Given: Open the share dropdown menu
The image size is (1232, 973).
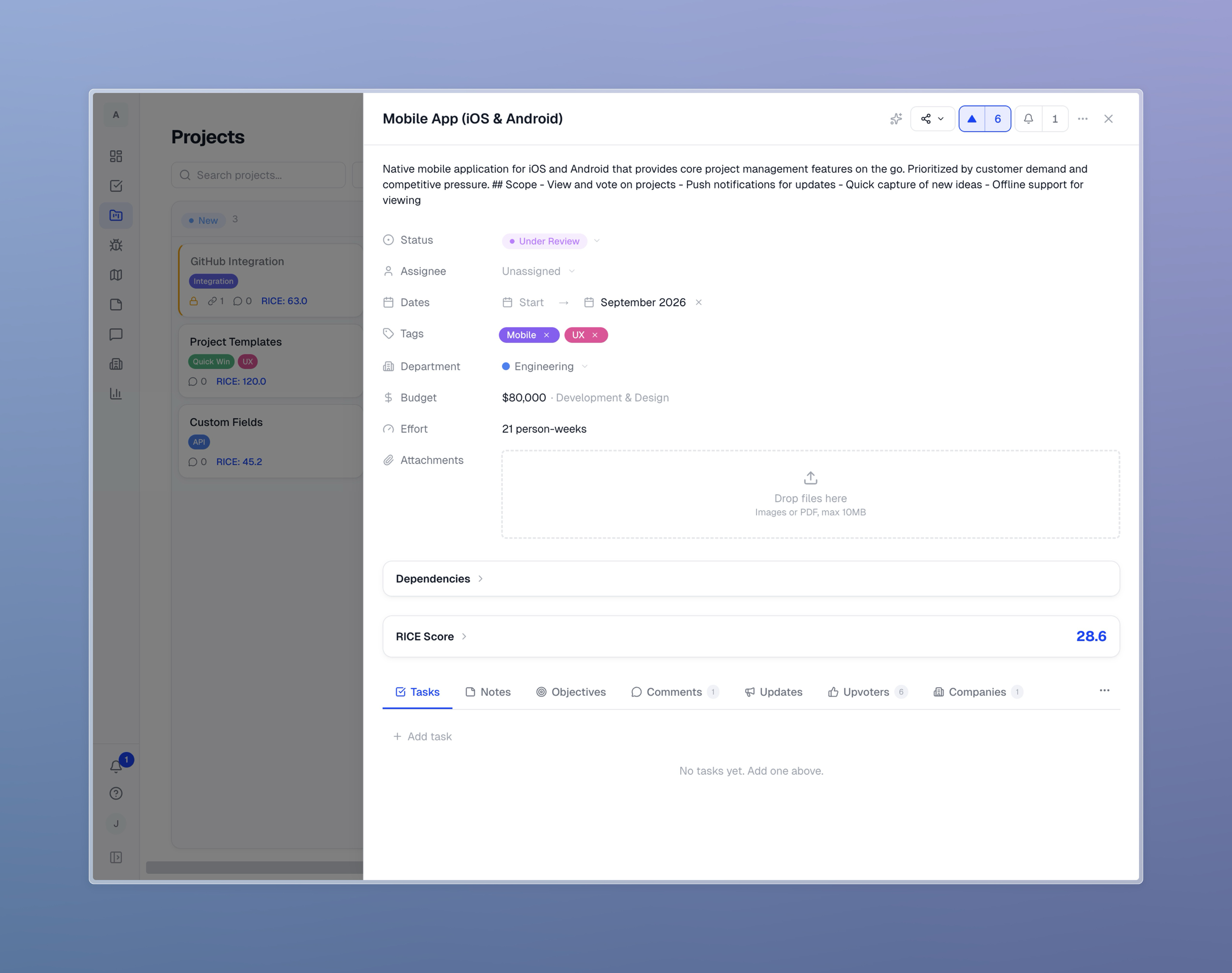Looking at the screenshot, I should pos(932,119).
